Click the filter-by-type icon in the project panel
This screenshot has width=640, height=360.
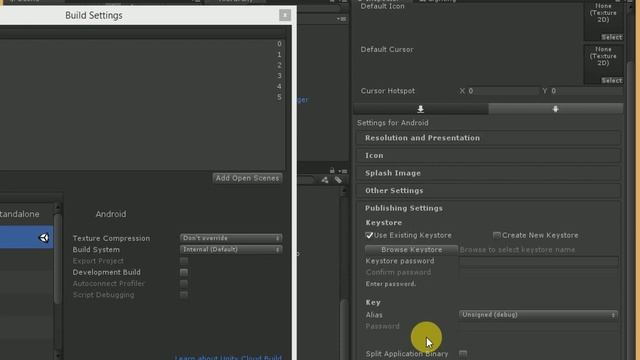point(324,180)
